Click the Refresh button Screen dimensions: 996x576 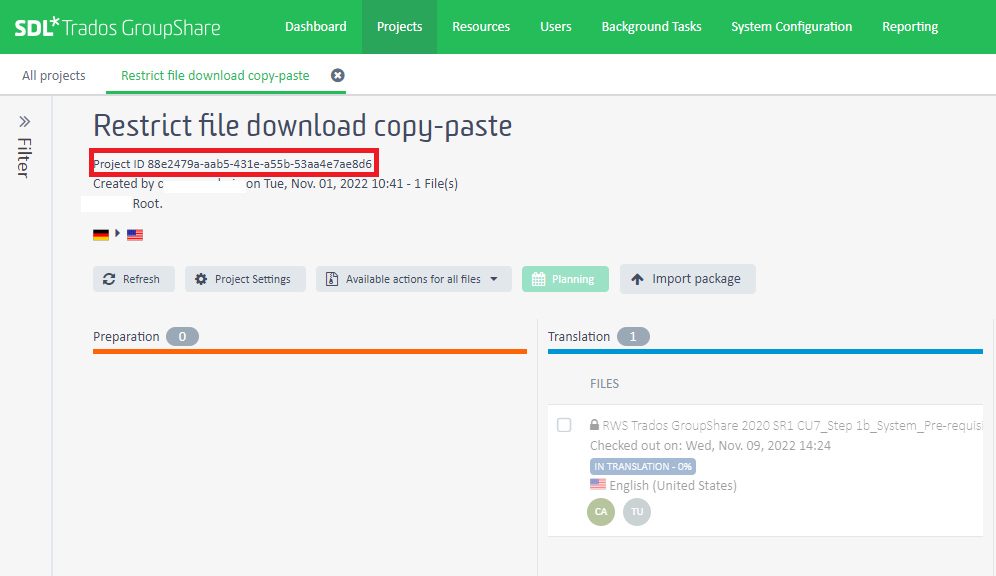[133, 279]
